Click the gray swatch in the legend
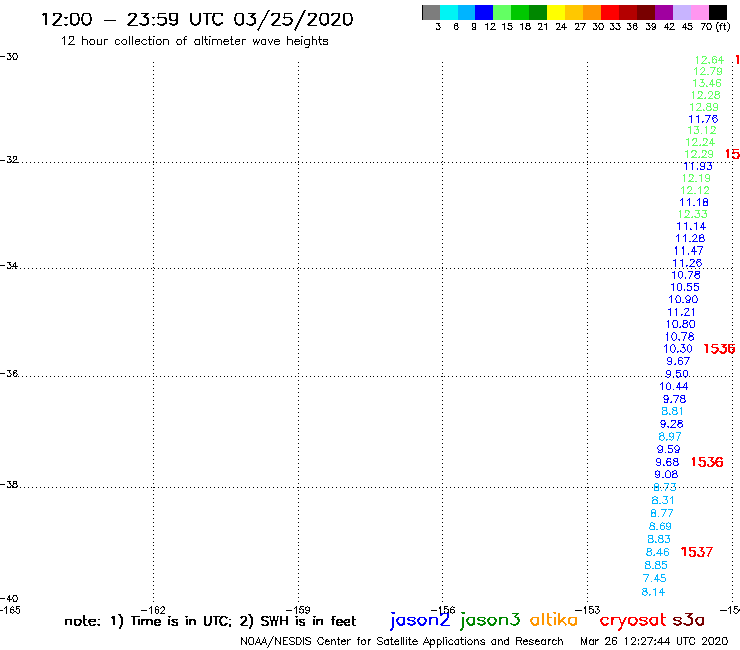Viewport: 740px width, 650px height. 431,12
